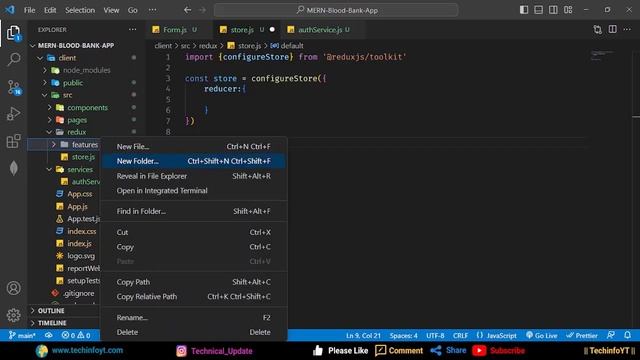640x360 pixels.
Task: Open the Explorer view in activity bar
Action: (x=13, y=33)
